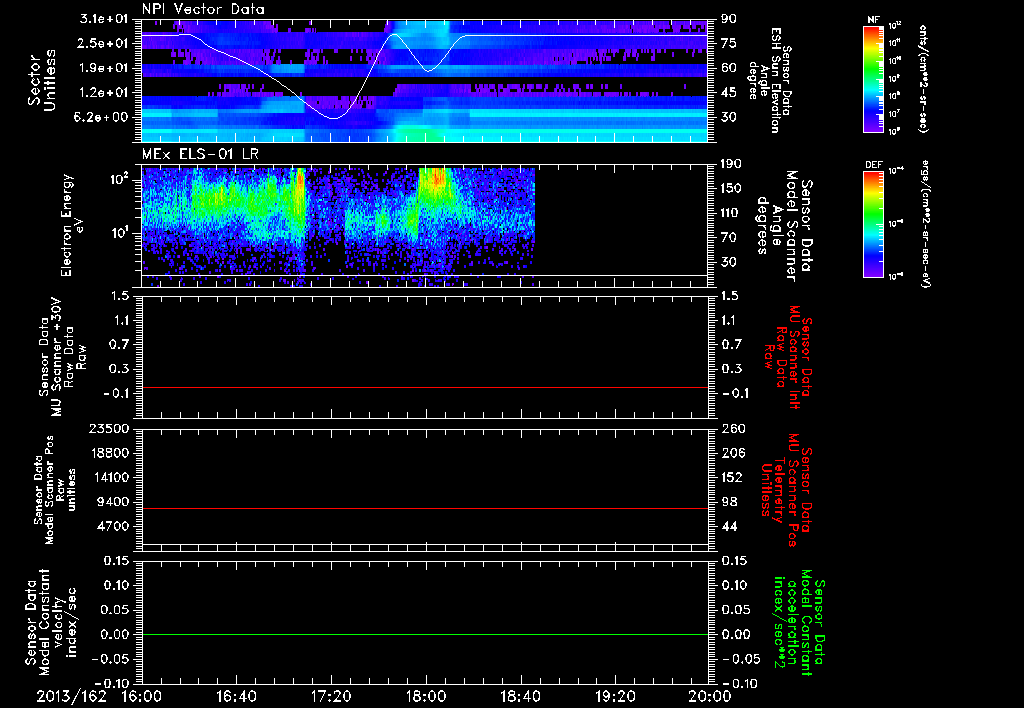Click the 20:00 time tick label
Viewport: 1024px width, 708px height.
pyautogui.click(x=711, y=696)
